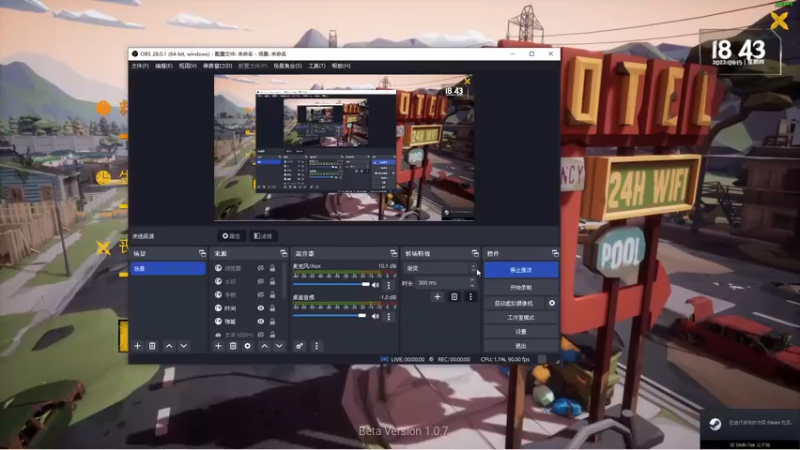Show the 文本 (GDI+) source via eye

pyautogui.click(x=261, y=335)
